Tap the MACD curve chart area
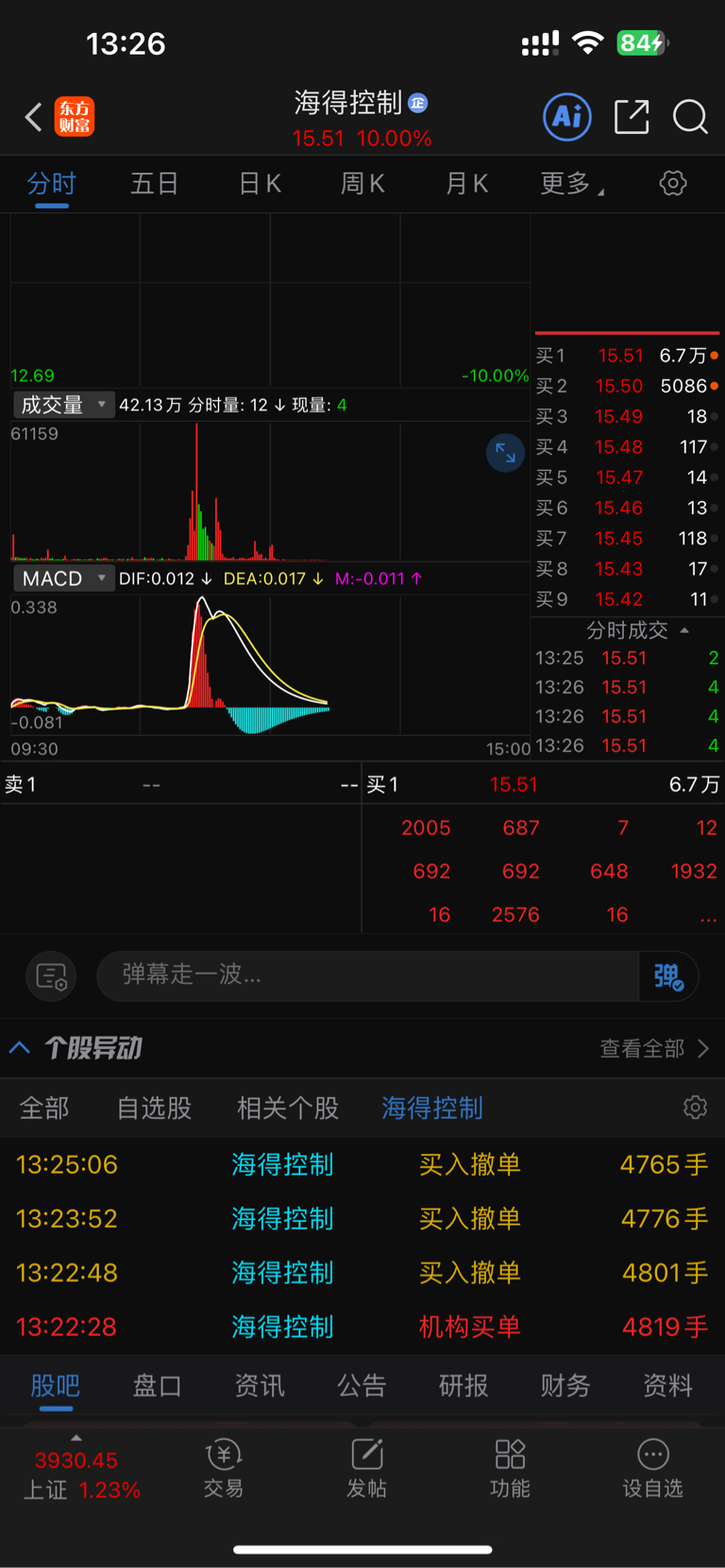Screen dimensions: 725x1568 [270, 664]
